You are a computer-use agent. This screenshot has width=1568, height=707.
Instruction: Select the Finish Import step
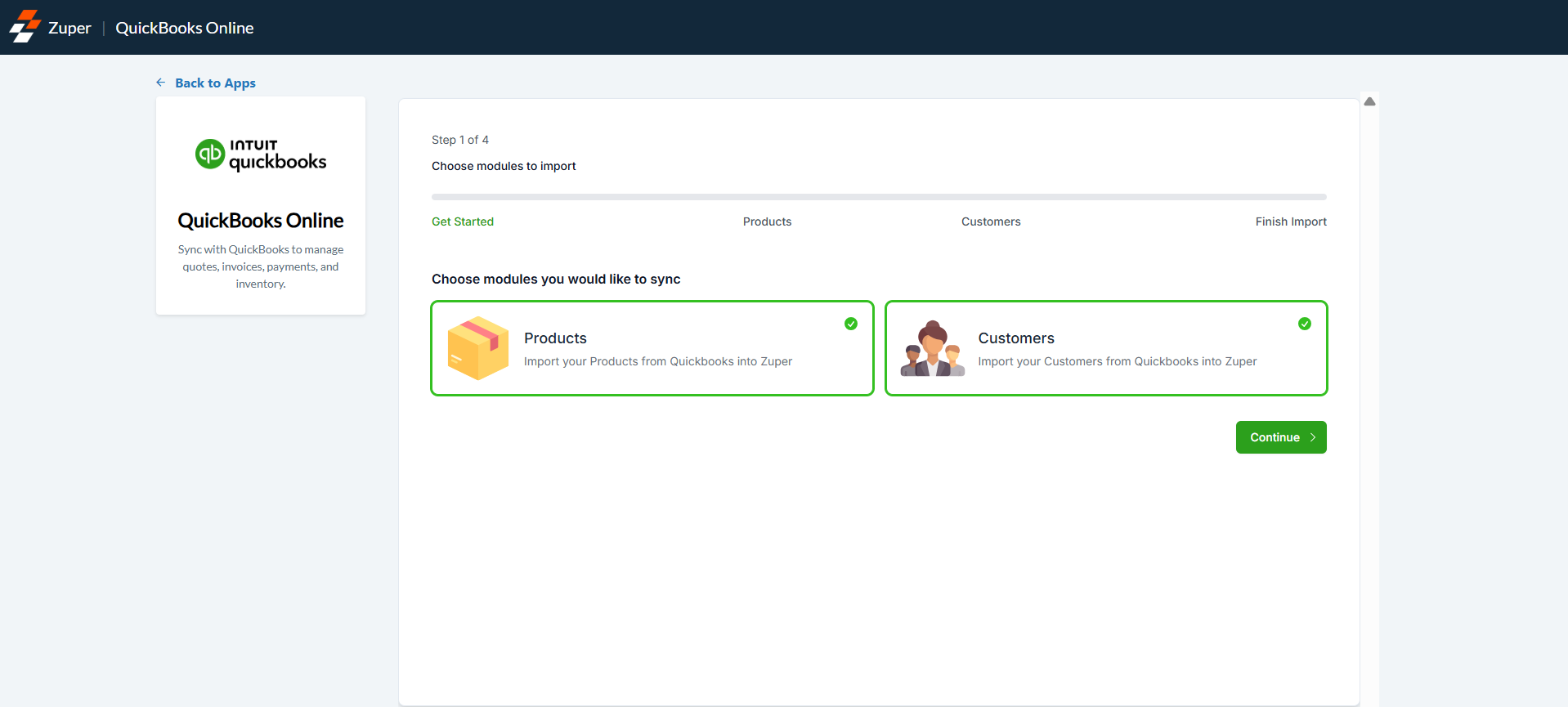(1291, 221)
